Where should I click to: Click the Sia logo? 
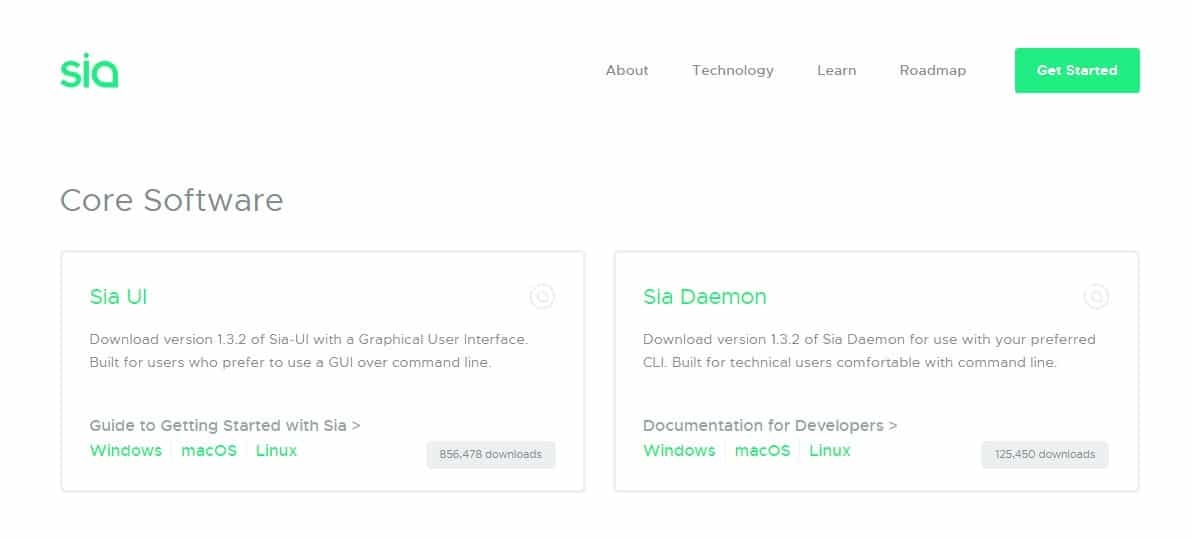89,71
